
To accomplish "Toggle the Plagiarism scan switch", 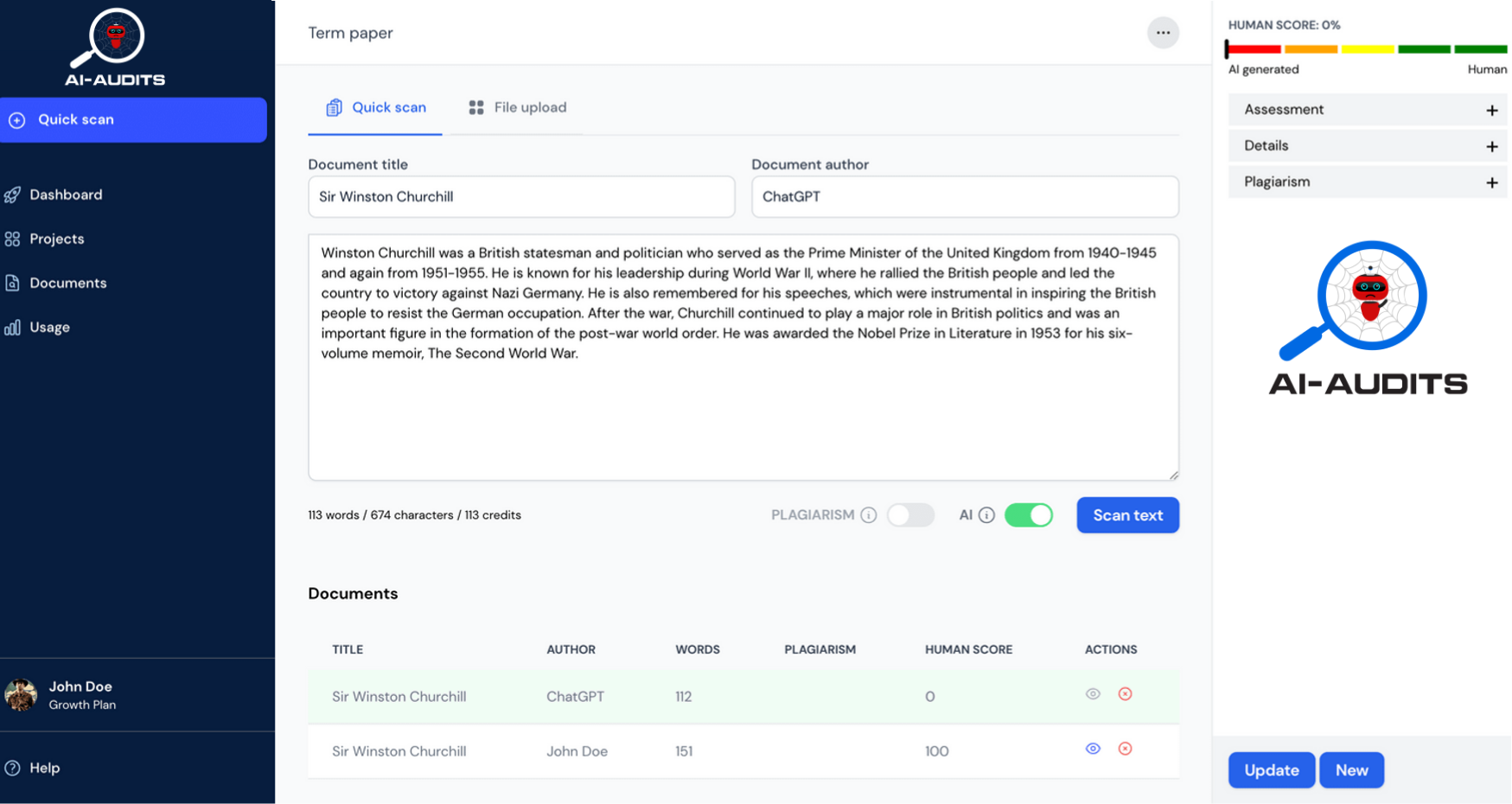I will pyautogui.click(x=910, y=515).
